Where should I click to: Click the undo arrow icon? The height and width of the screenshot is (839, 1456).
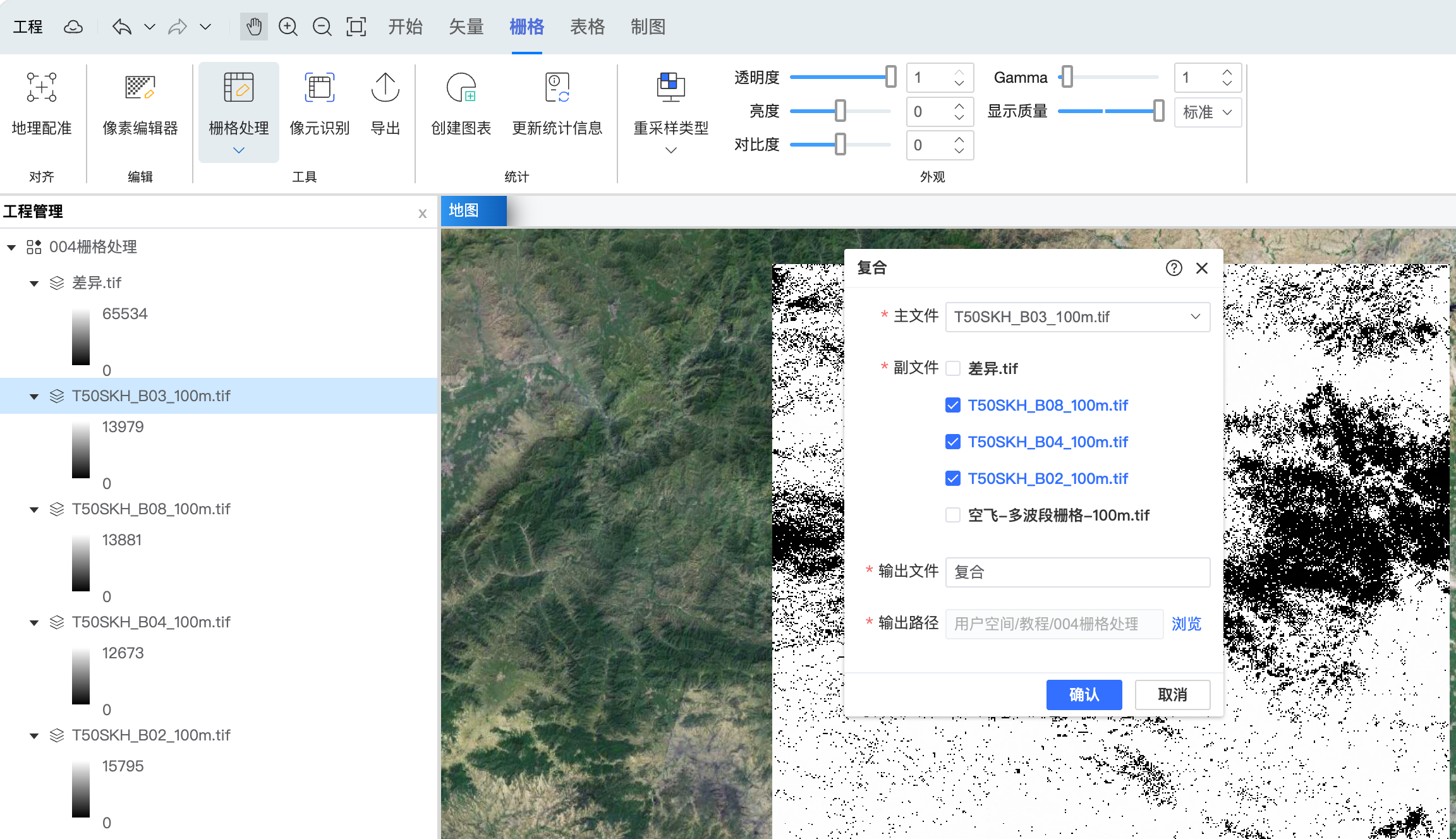point(121,27)
